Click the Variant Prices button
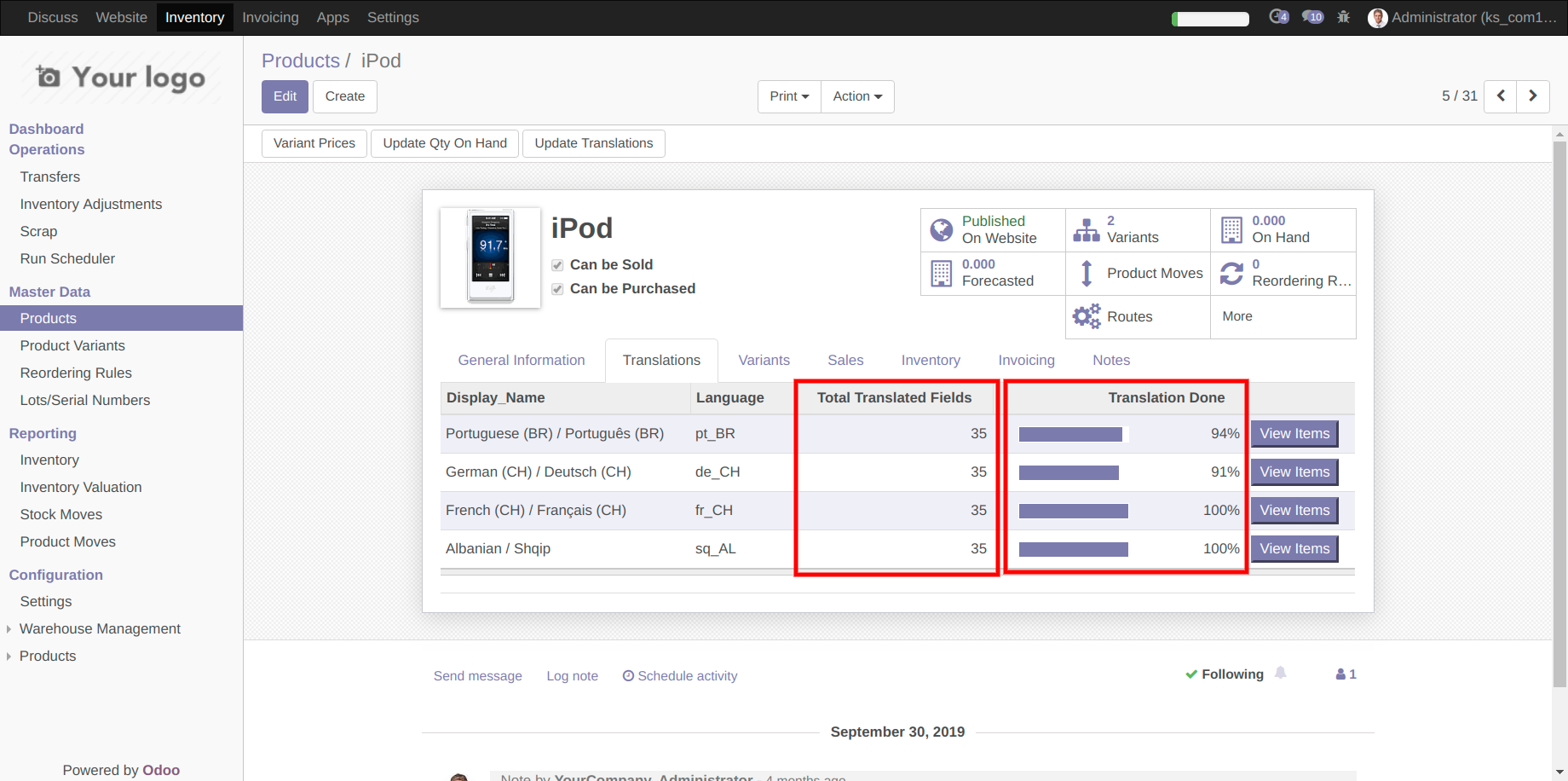 pyautogui.click(x=314, y=143)
